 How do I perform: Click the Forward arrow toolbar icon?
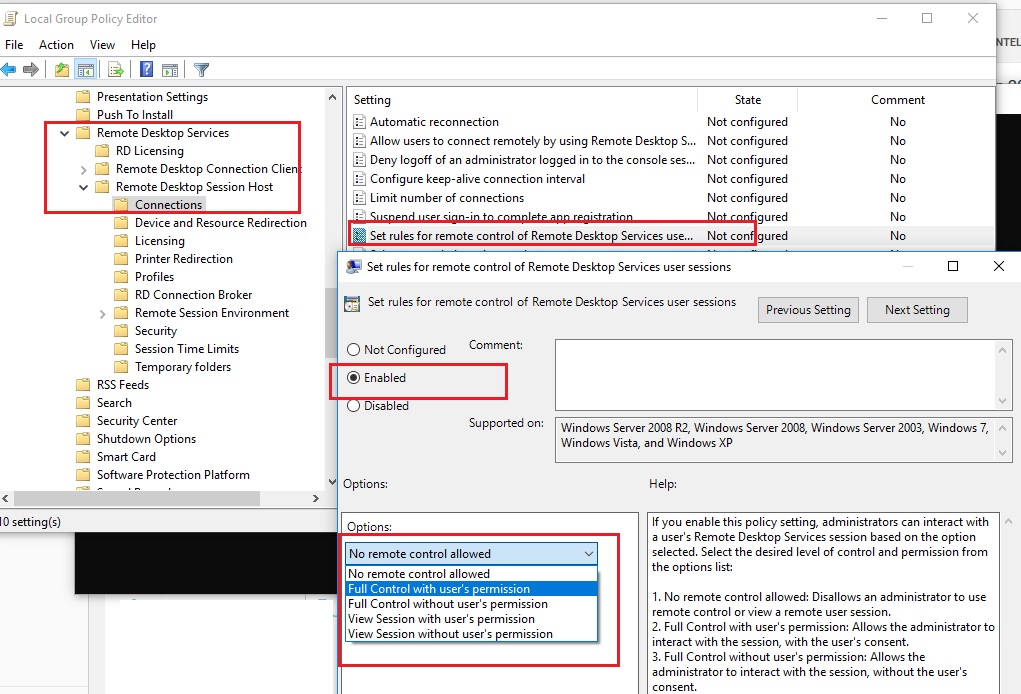coord(31,69)
